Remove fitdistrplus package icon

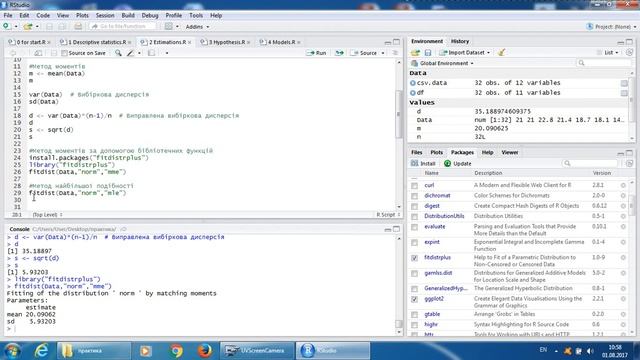pyautogui.click(x=623, y=258)
